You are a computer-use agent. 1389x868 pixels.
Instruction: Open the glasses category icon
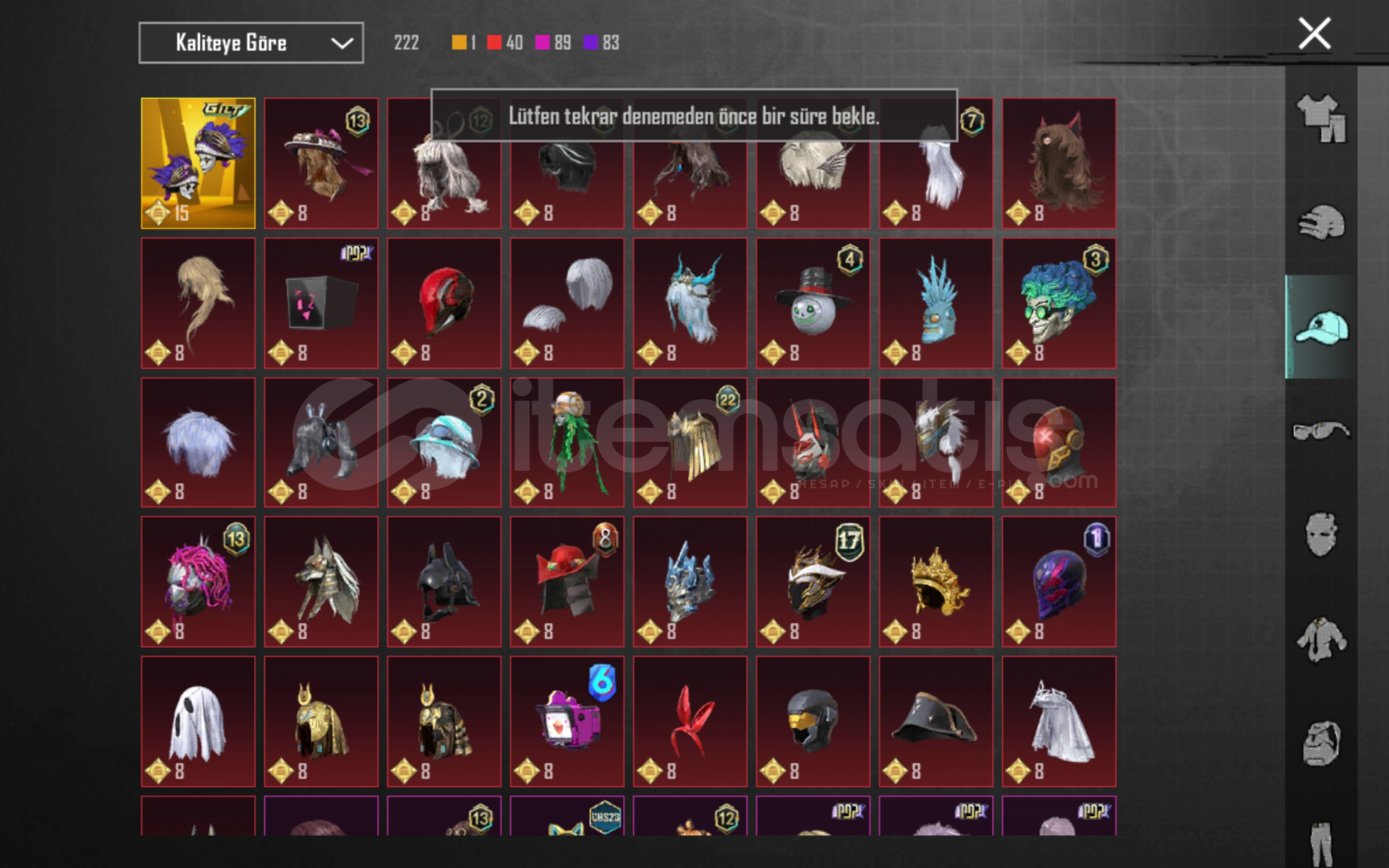pos(1321,431)
